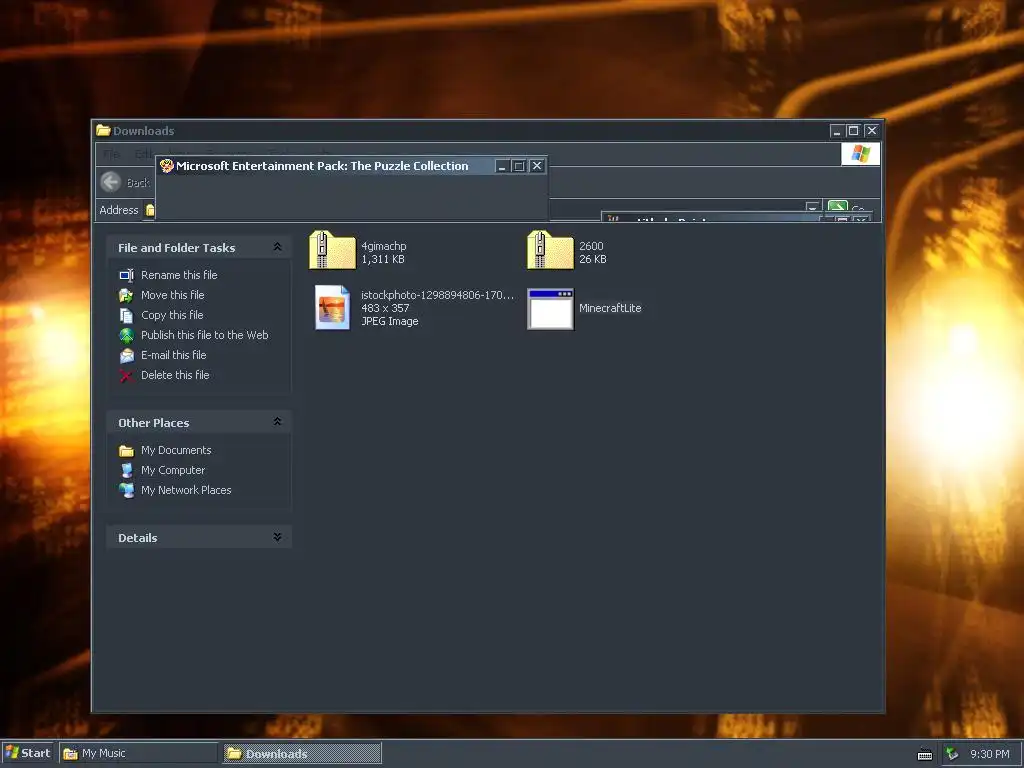1024x768 pixels.
Task: Click the Move this file icon
Action: pos(127,296)
